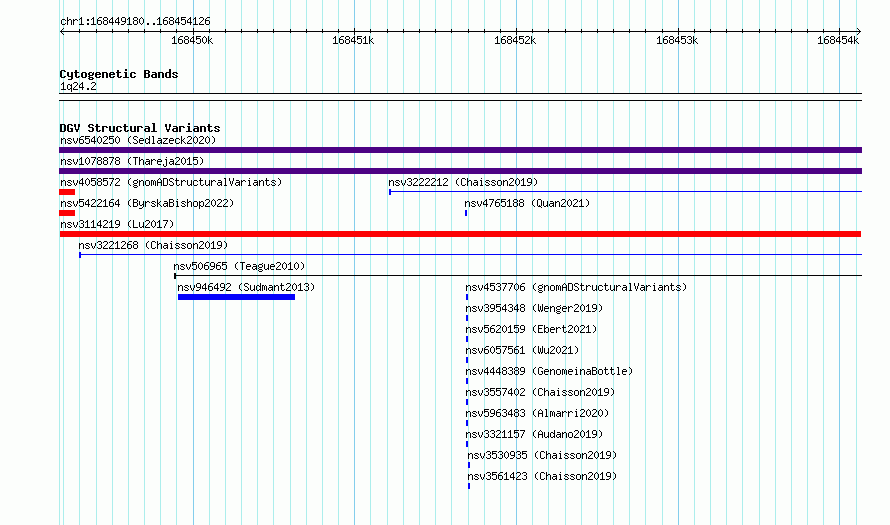890x525 pixels.
Task: Click the 168454k ruler tick label
Action: tap(838, 40)
